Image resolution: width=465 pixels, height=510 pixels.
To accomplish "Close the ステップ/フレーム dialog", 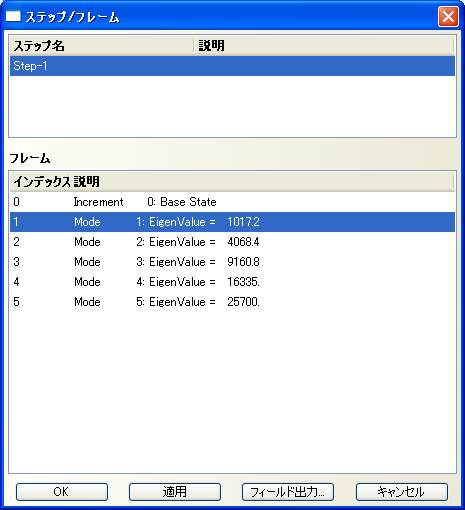I will click(448, 16).
